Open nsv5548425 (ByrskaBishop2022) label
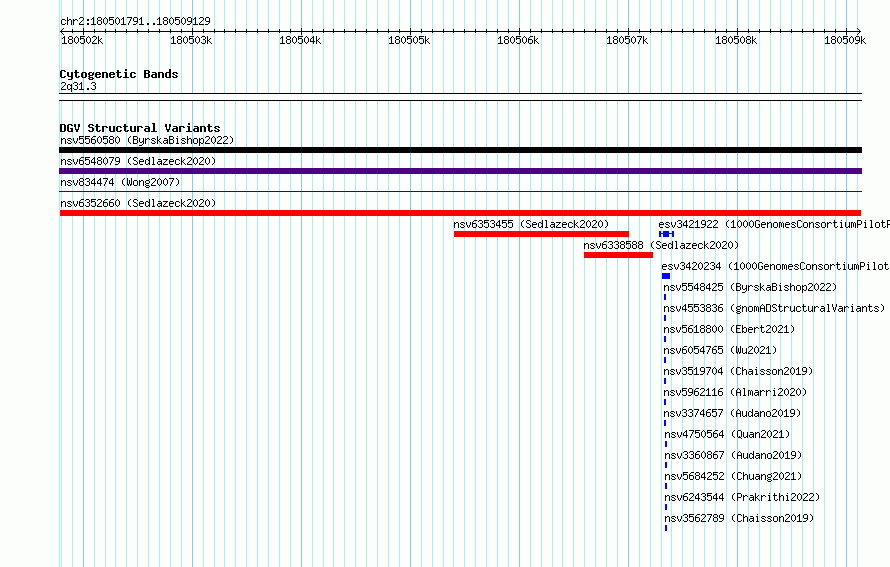Screen dimensions: 890x567 pos(750,287)
